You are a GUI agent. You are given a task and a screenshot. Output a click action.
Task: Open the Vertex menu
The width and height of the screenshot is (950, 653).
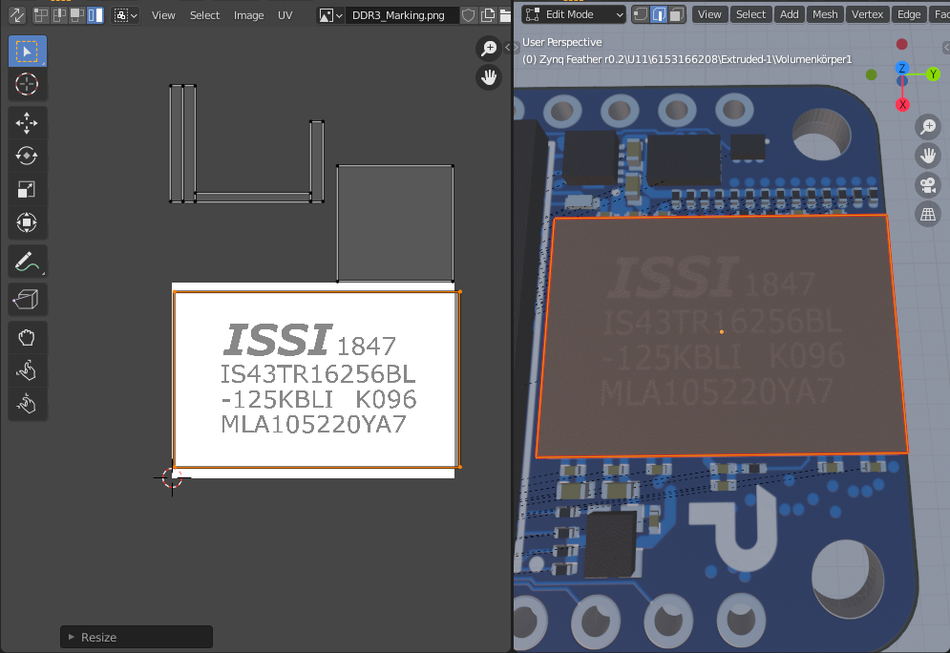coord(867,15)
